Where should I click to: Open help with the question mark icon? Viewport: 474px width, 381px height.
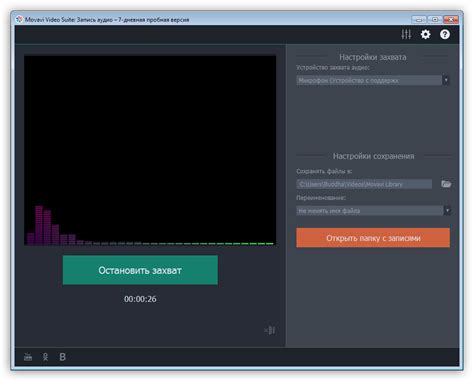tap(445, 34)
